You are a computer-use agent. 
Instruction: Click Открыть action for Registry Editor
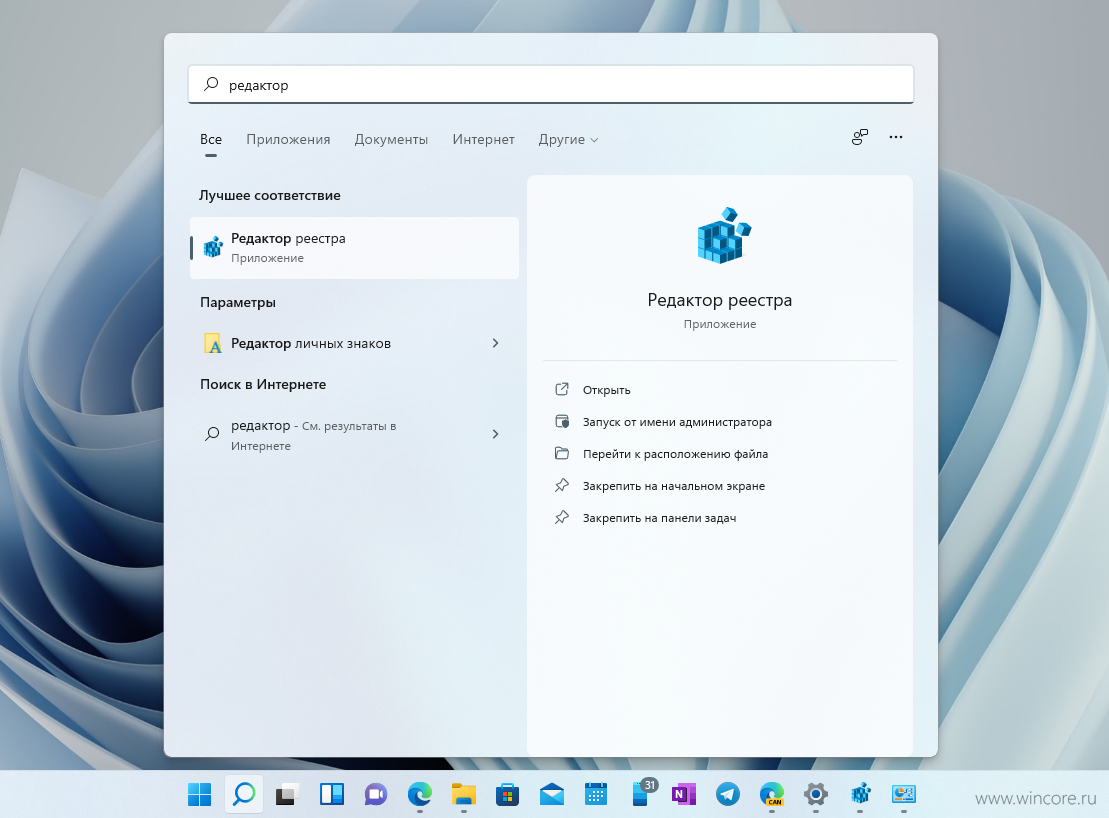[606, 390]
